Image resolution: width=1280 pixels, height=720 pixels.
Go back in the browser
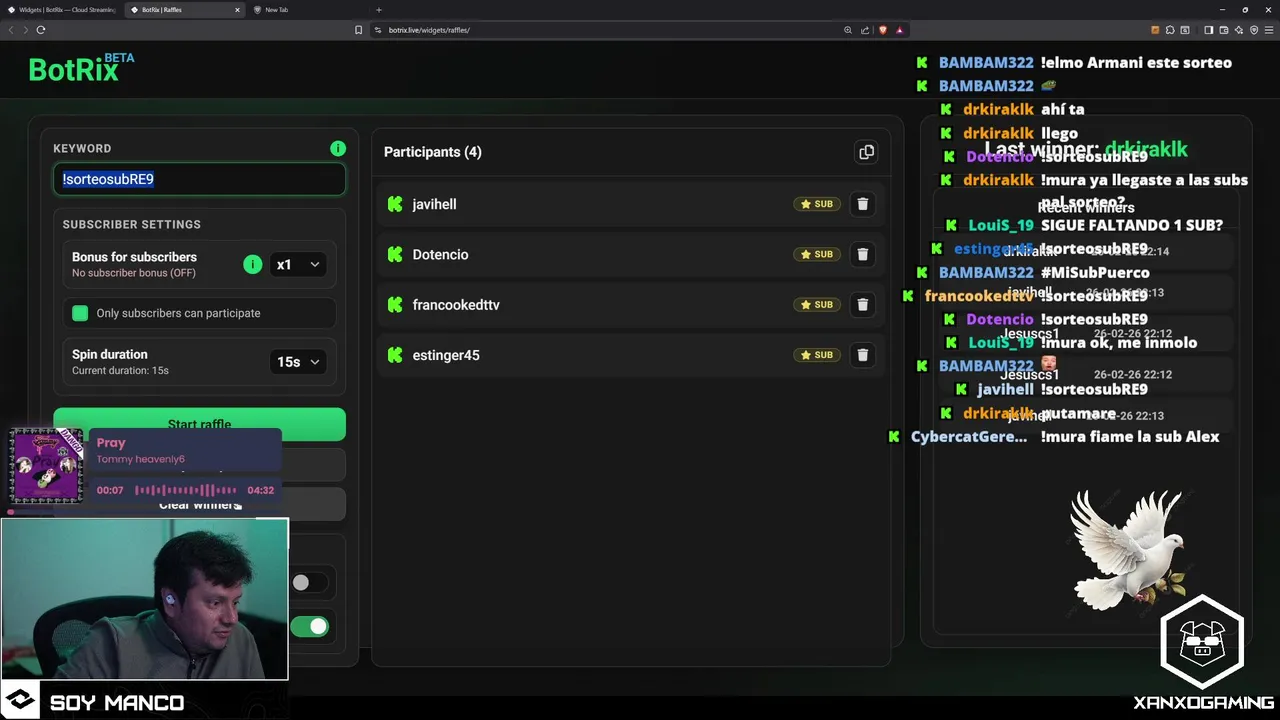point(12,30)
